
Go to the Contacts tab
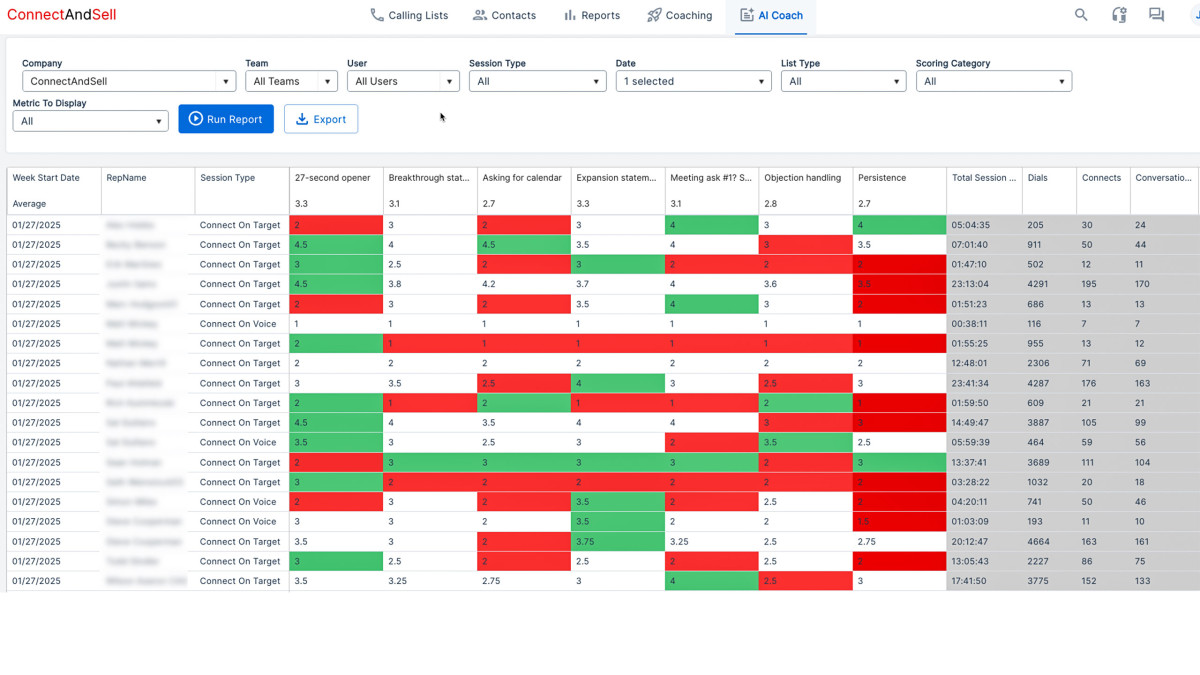click(504, 15)
